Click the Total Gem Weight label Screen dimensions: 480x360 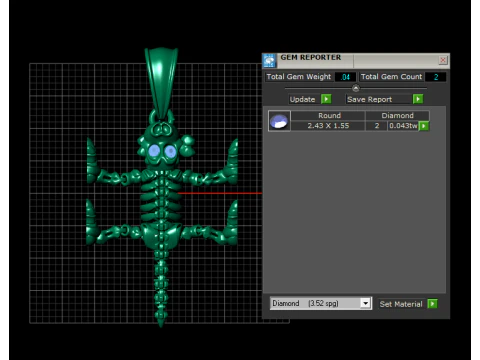pyautogui.click(x=299, y=77)
